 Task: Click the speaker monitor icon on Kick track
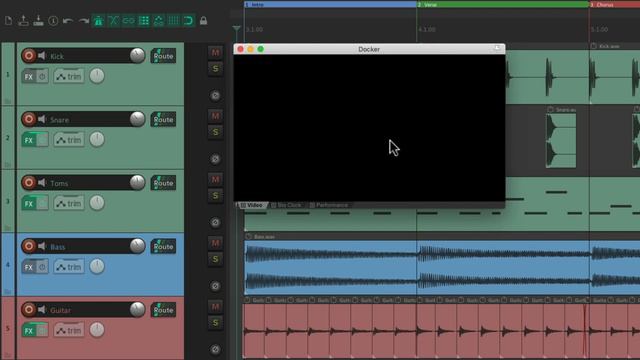[42, 56]
